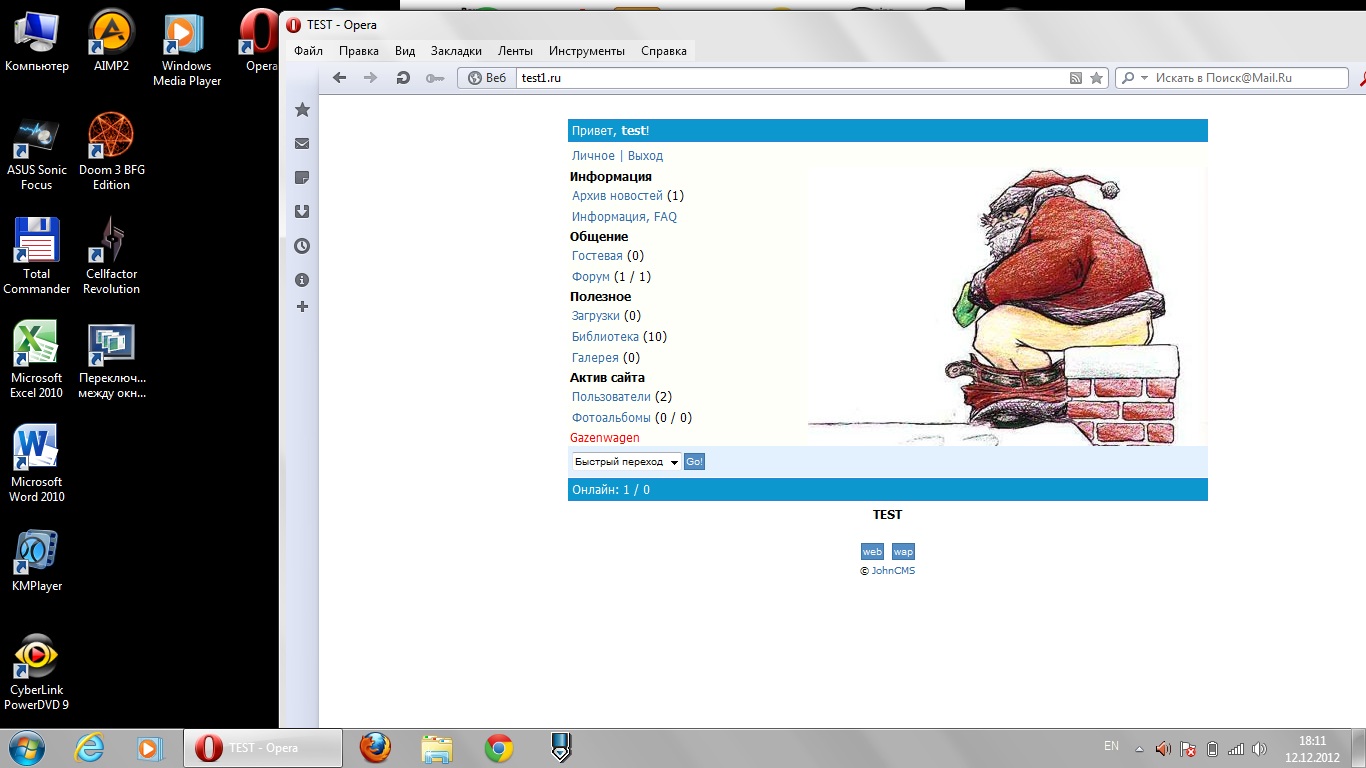Open the Downloads panel in sidebar

point(302,212)
